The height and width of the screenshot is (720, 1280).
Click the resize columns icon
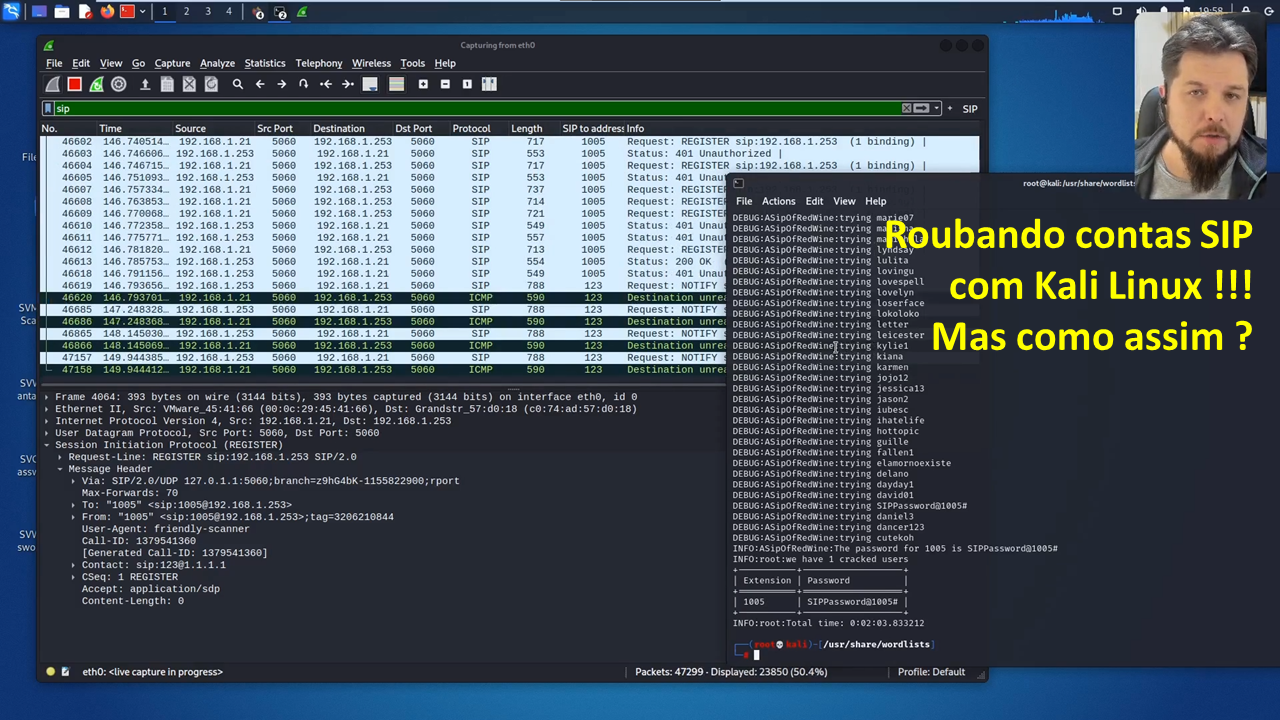489,84
